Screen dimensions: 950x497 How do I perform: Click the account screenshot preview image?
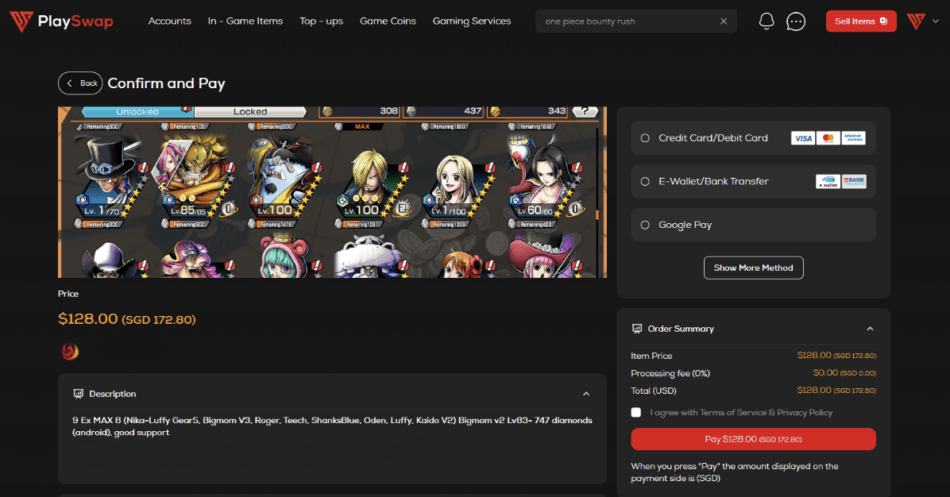(332, 192)
